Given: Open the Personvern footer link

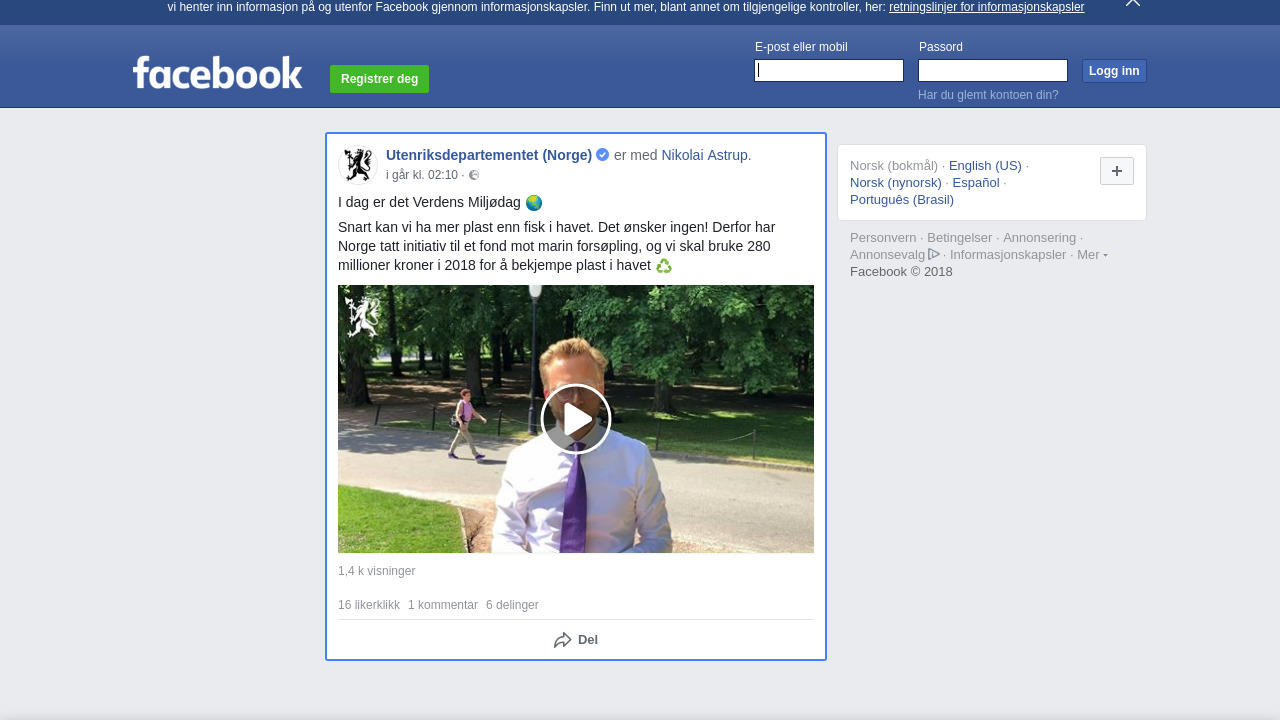Looking at the screenshot, I should [x=883, y=238].
